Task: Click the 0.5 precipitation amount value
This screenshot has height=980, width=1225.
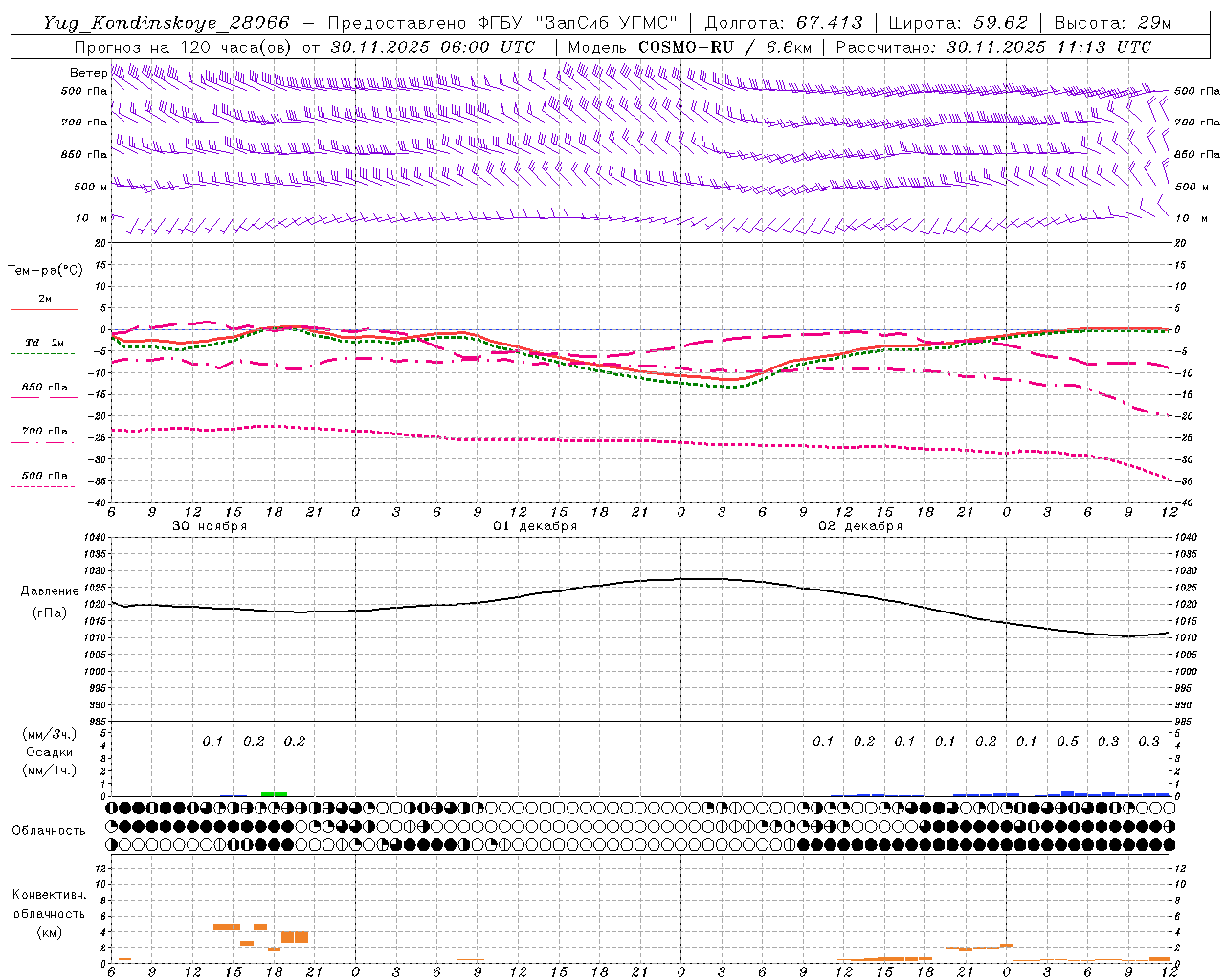Action: pyautogui.click(x=1068, y=741)
